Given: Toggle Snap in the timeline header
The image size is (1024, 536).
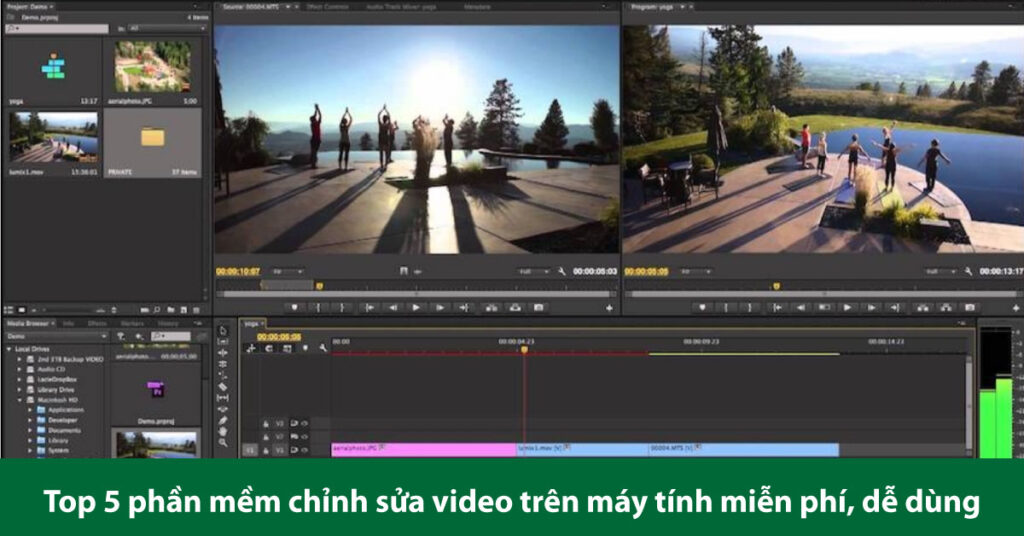Looking at the screenshot, I should tap(268, 348).
